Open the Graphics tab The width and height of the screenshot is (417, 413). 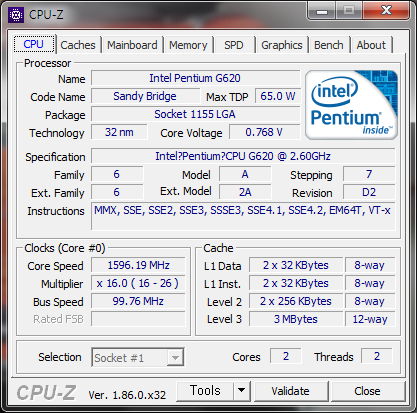(282, 45)
